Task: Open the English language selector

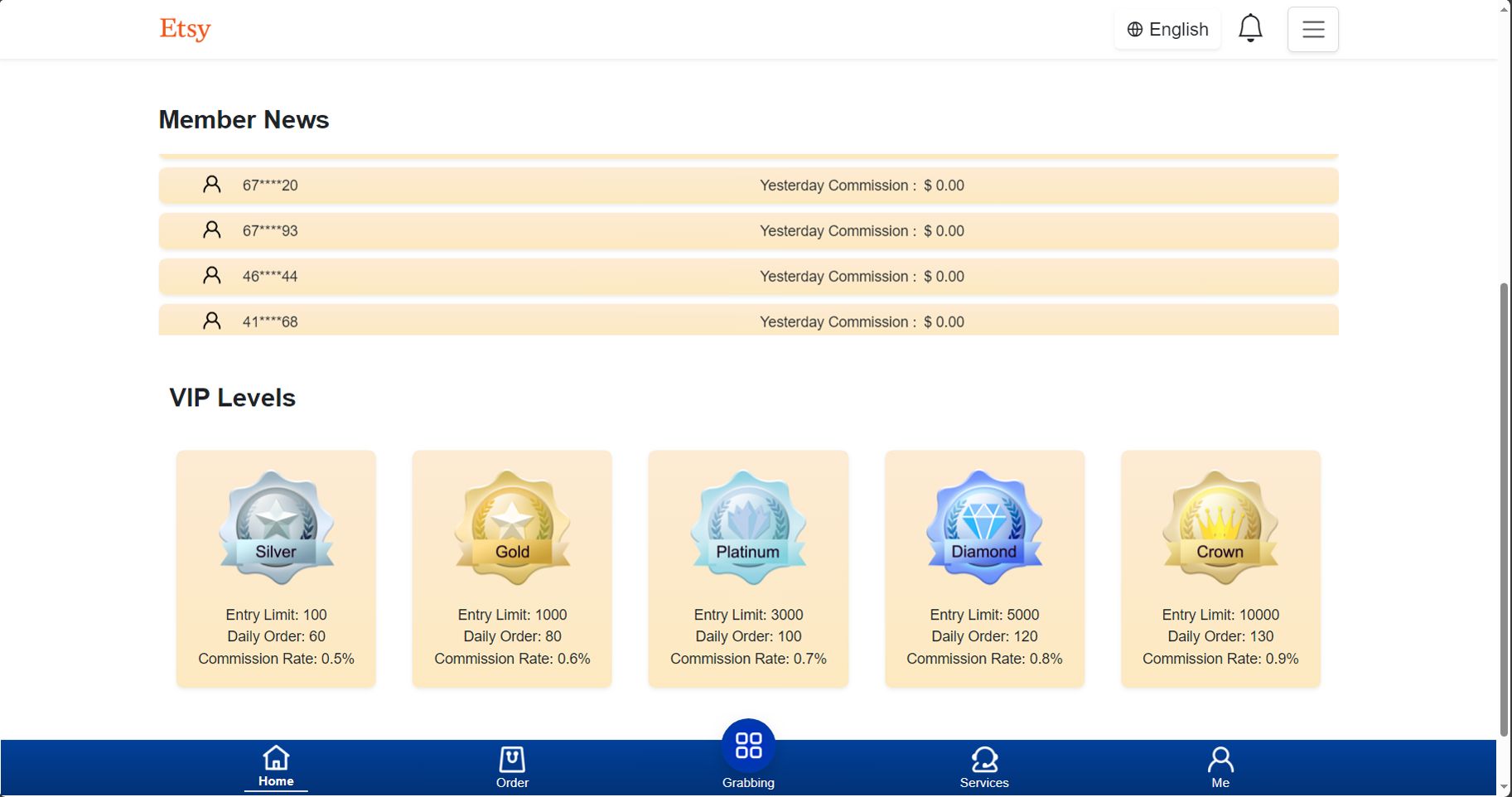Action: click(x=1167, y=30)
